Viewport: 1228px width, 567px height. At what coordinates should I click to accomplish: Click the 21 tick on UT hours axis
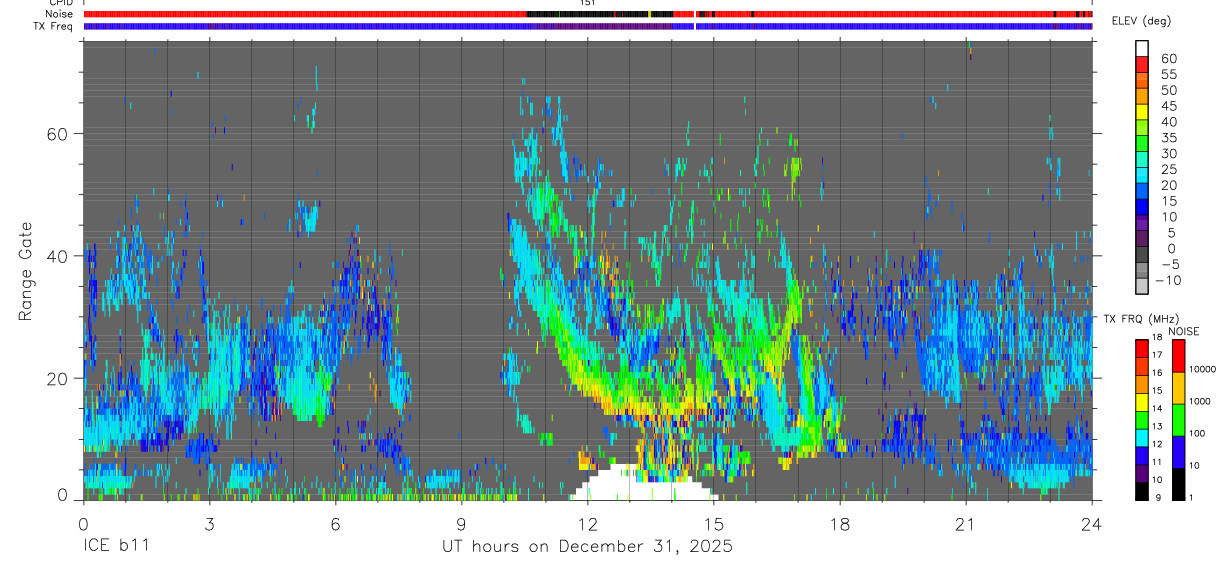tap(965, 524)
